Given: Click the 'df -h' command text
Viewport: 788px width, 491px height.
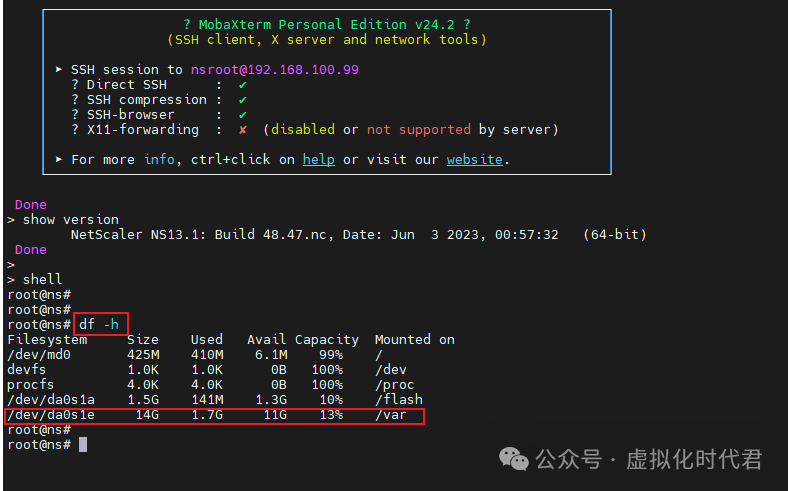Looking at the screenshot, I should [99, 325].
